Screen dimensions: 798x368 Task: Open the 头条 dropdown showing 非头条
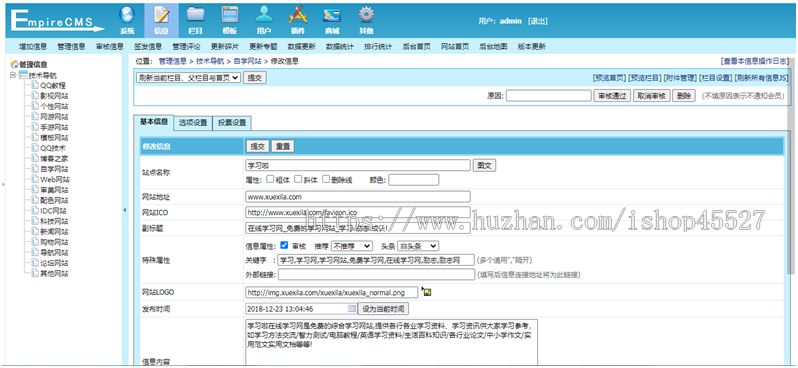pos(417,246)
